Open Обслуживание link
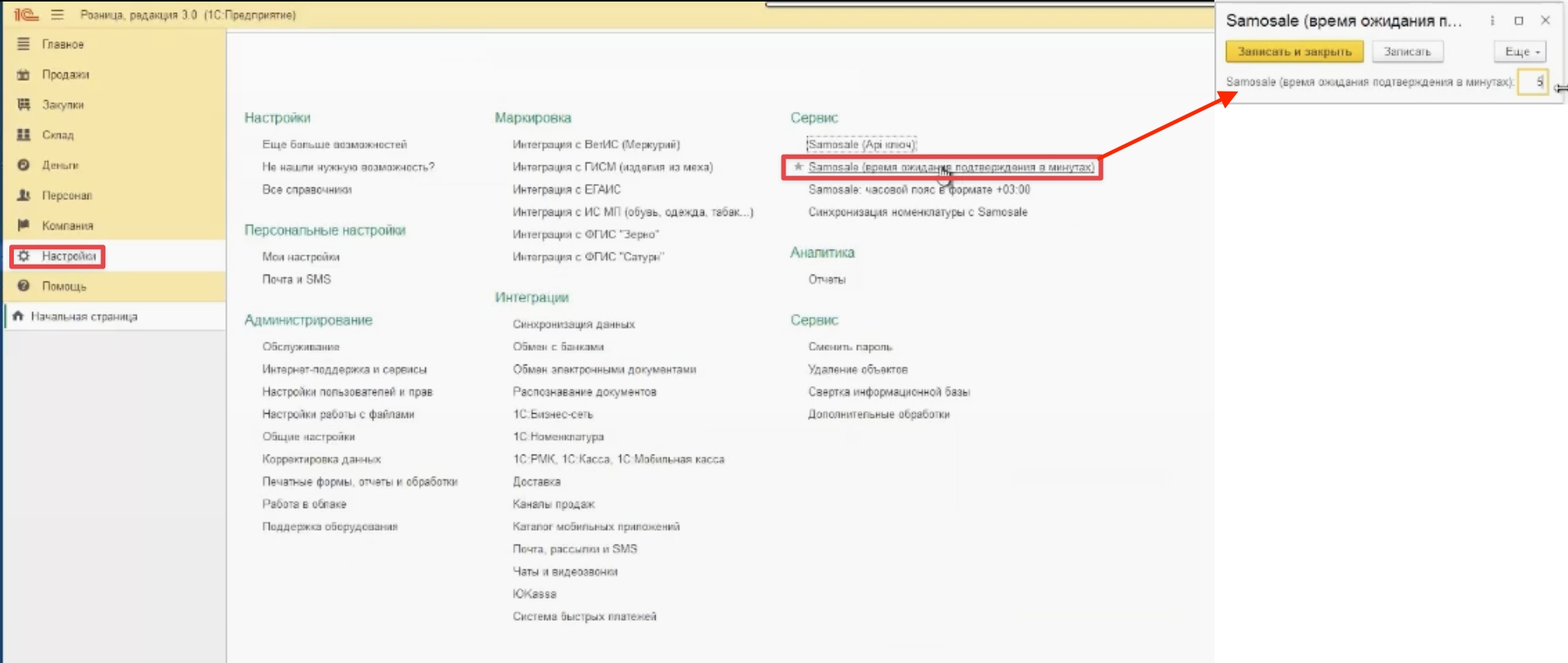Image resolution: width=1568 pixels, height=663 pixels. [301, 347]
